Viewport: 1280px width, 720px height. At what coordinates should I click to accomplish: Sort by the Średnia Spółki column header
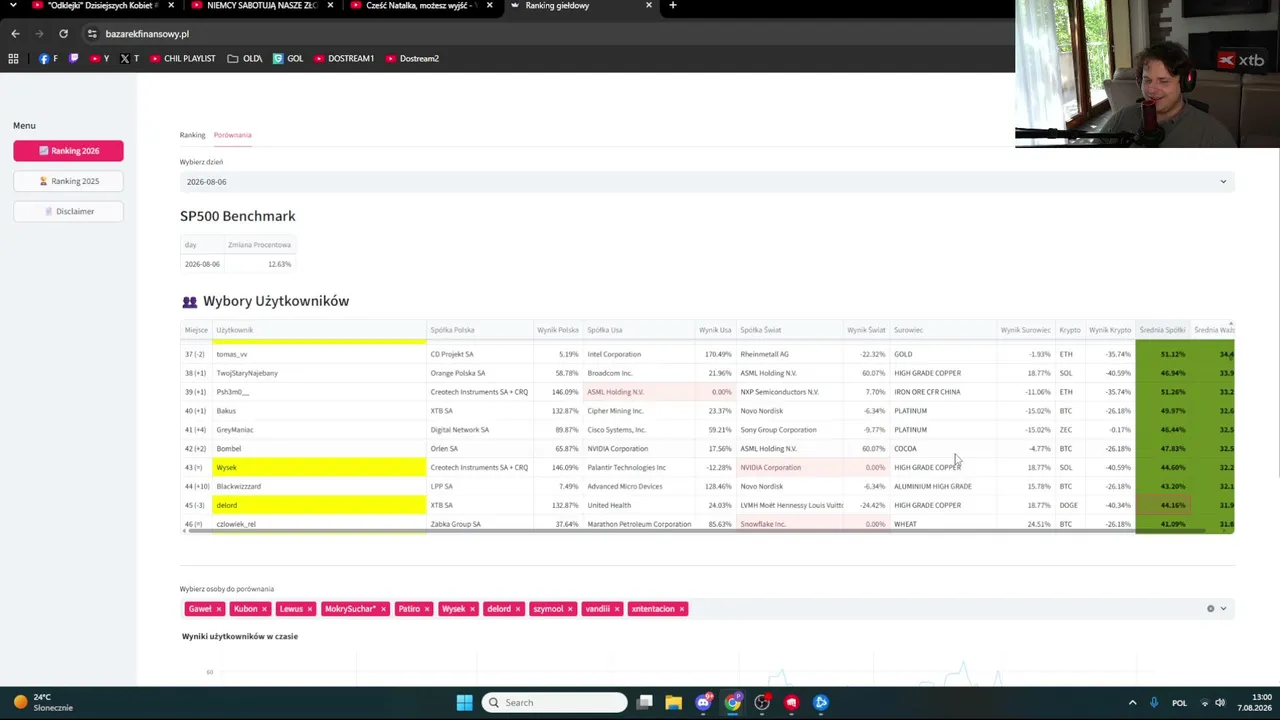click(1162, 330)
